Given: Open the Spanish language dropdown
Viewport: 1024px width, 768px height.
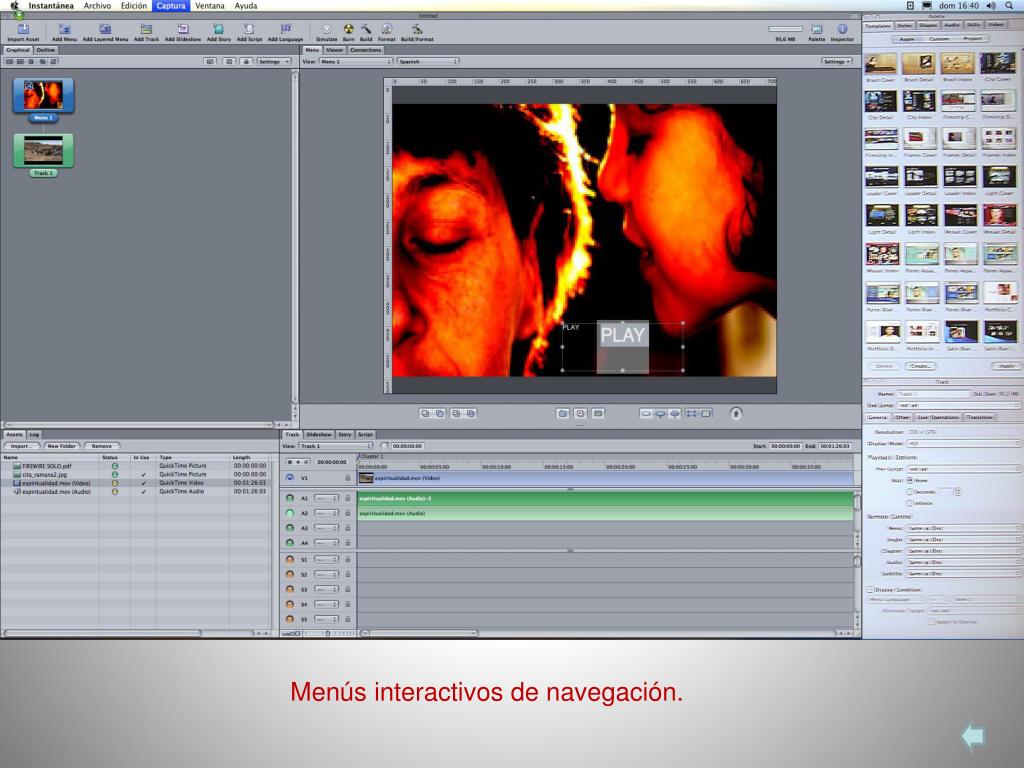Looking at the screenshot, I should [x=428, y=61].
